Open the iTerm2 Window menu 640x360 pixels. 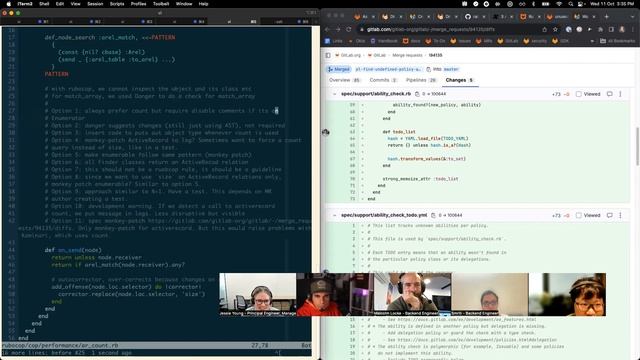pos(184,4)
